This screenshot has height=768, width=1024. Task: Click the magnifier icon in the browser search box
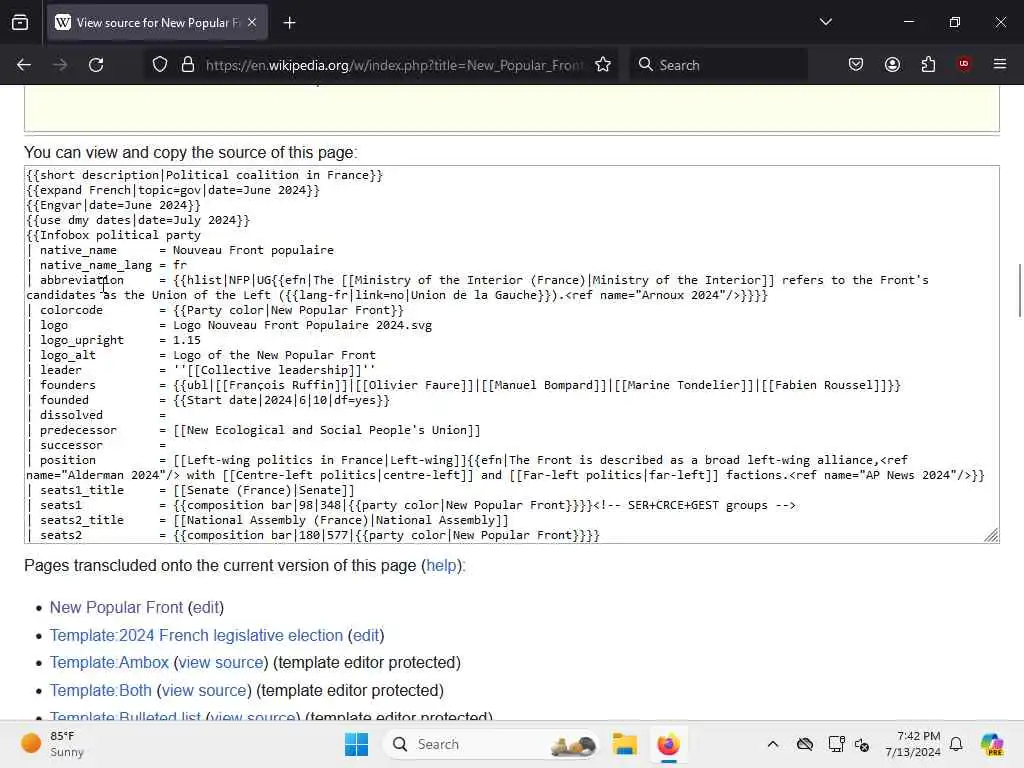645,64
